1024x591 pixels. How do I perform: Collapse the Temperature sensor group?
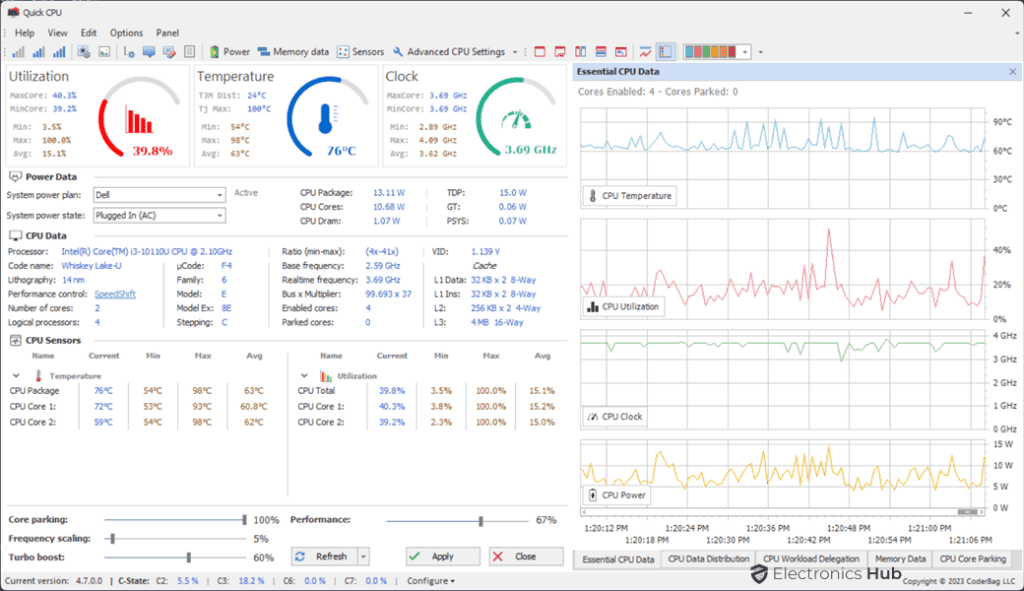[x=14, y=375]
